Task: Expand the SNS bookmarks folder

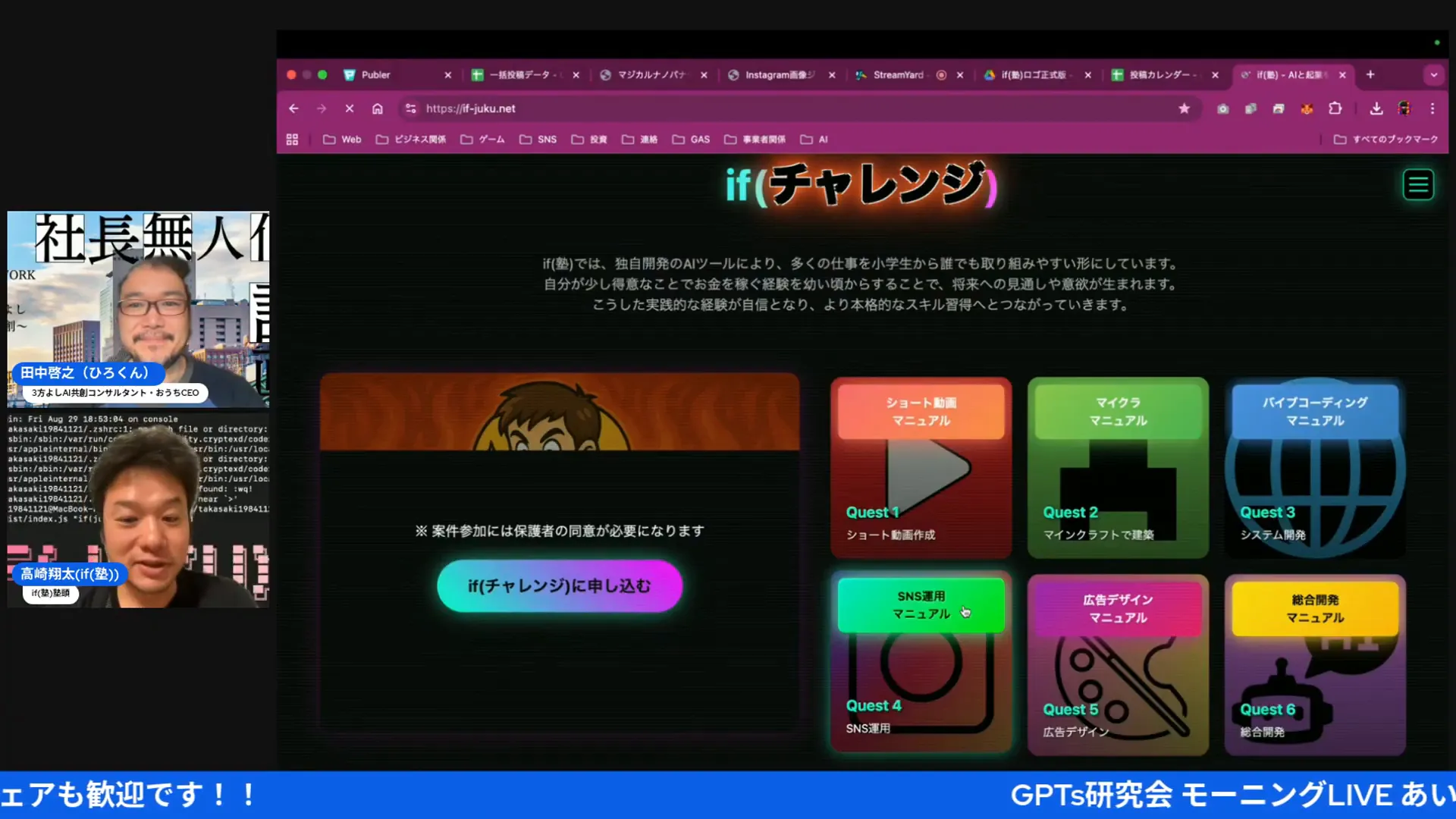Action: tap(538, 139)
